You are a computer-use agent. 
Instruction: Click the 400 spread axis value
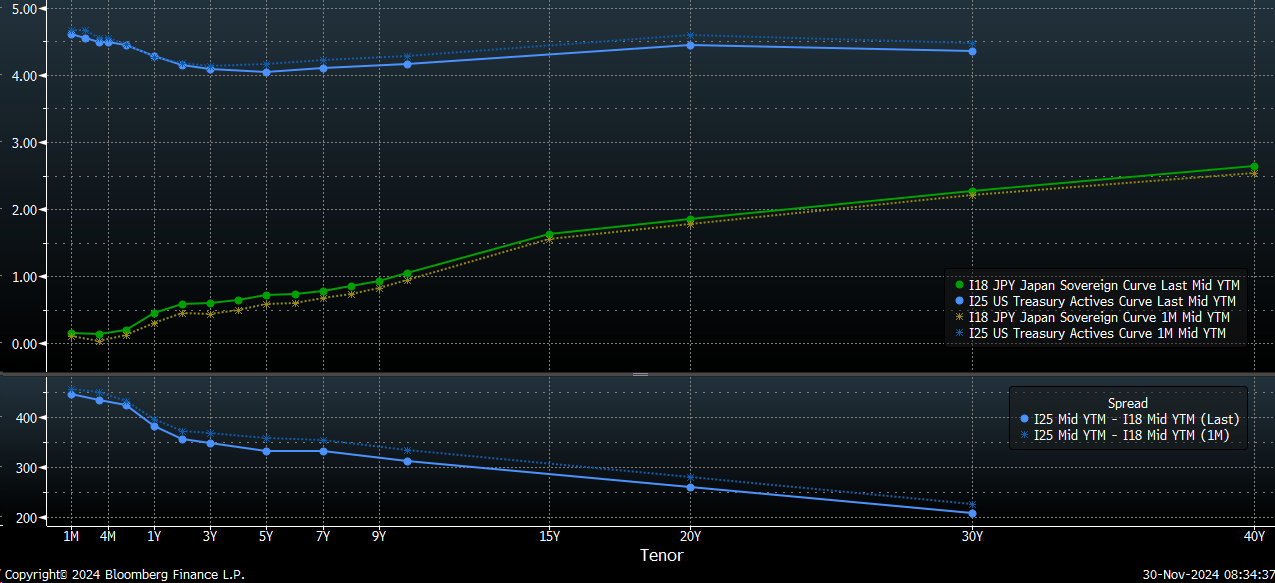(x=25, y=417)
